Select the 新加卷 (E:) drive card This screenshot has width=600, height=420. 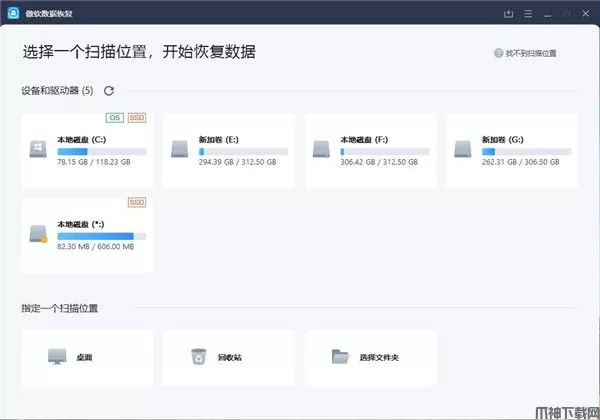click(229, 151)
